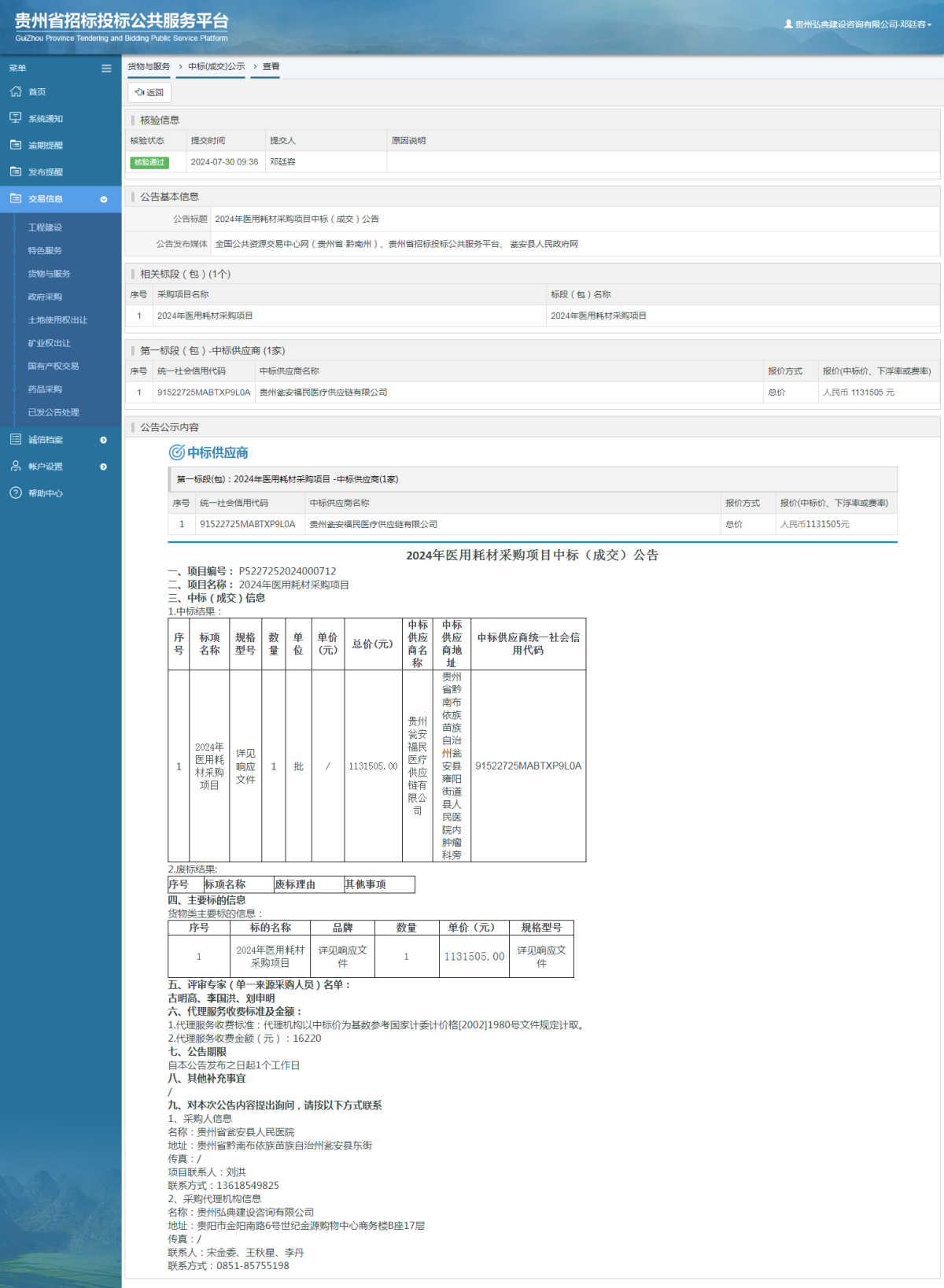Click breadcrumb 查看

[271, 66]
